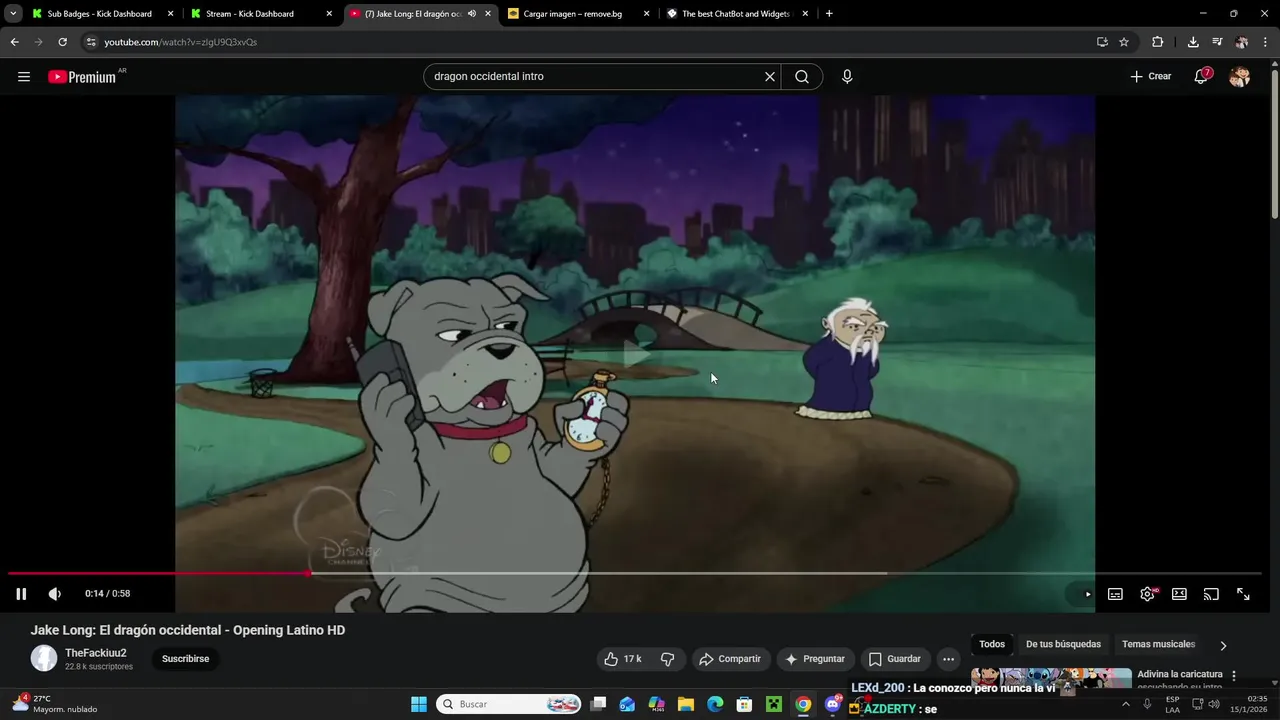Reload the YouTube page

pos(62,42)
